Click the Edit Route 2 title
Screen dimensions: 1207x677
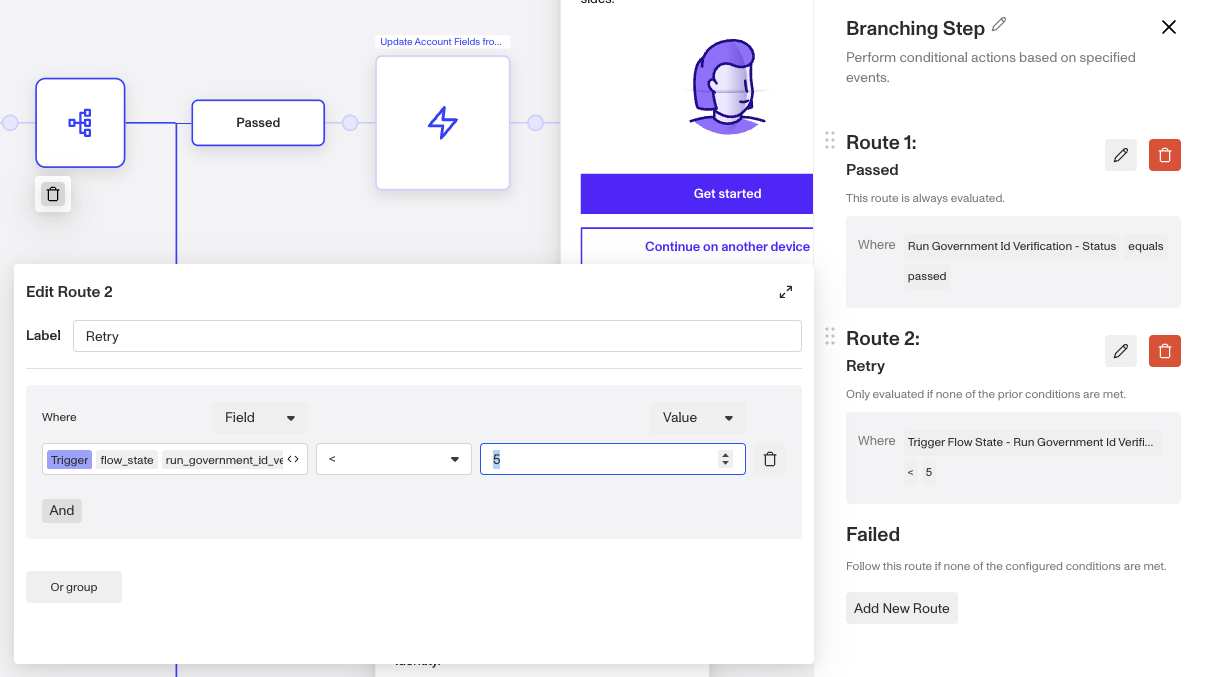pos(69,292)
